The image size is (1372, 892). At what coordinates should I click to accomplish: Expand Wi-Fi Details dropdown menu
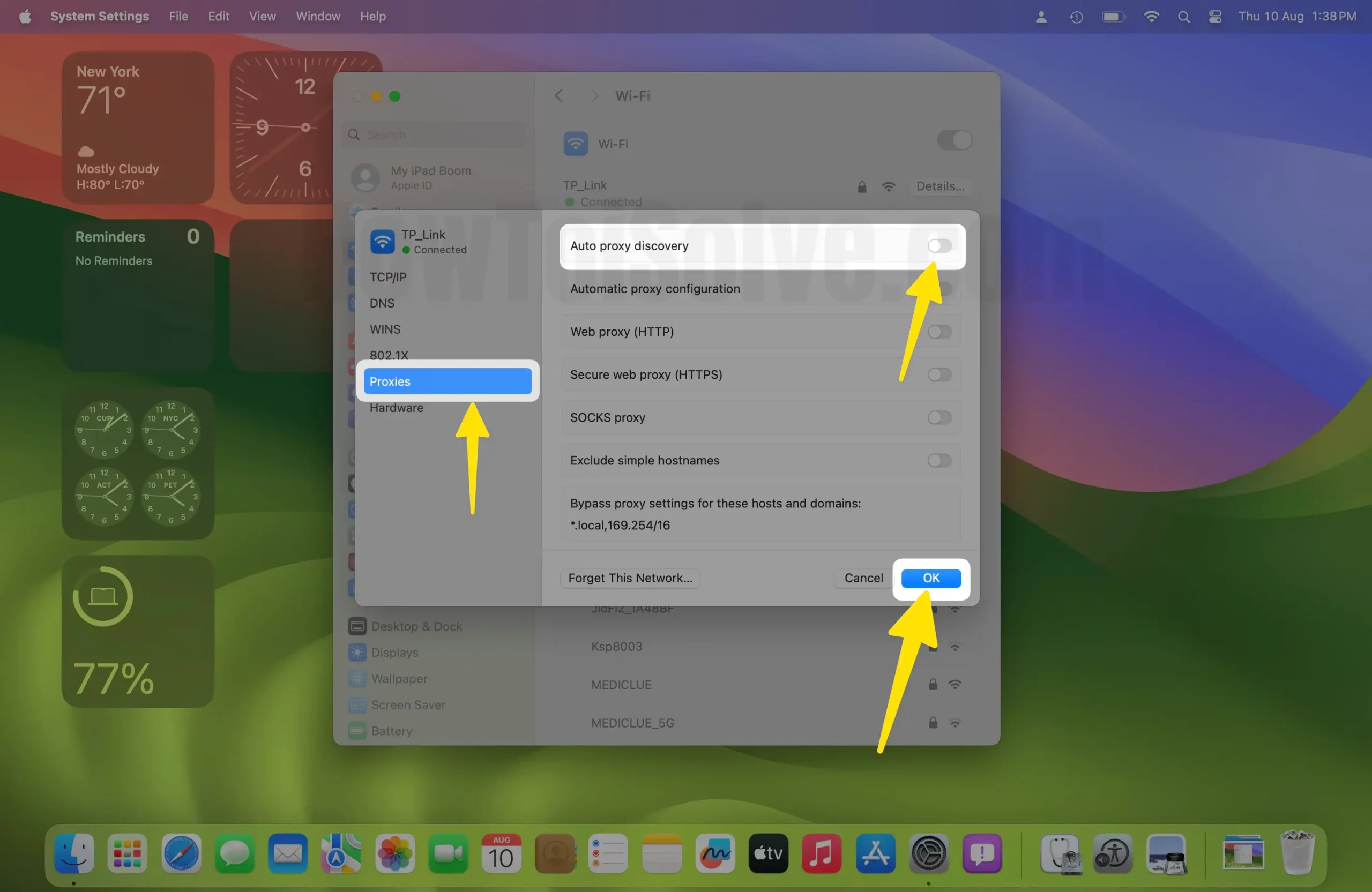click(937, 186)
